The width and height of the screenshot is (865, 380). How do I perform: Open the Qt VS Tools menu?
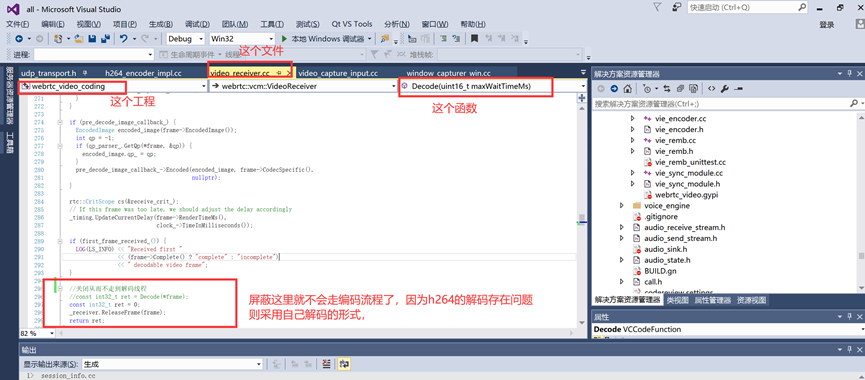click(x=352, y=24)
